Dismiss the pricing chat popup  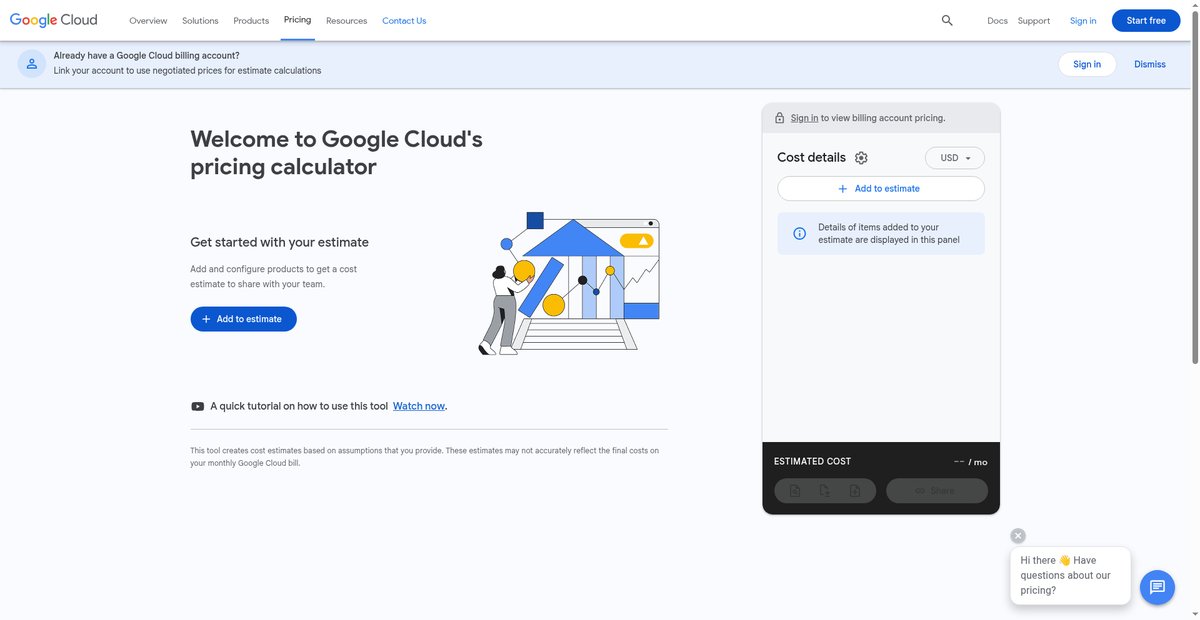[1018, 536]
